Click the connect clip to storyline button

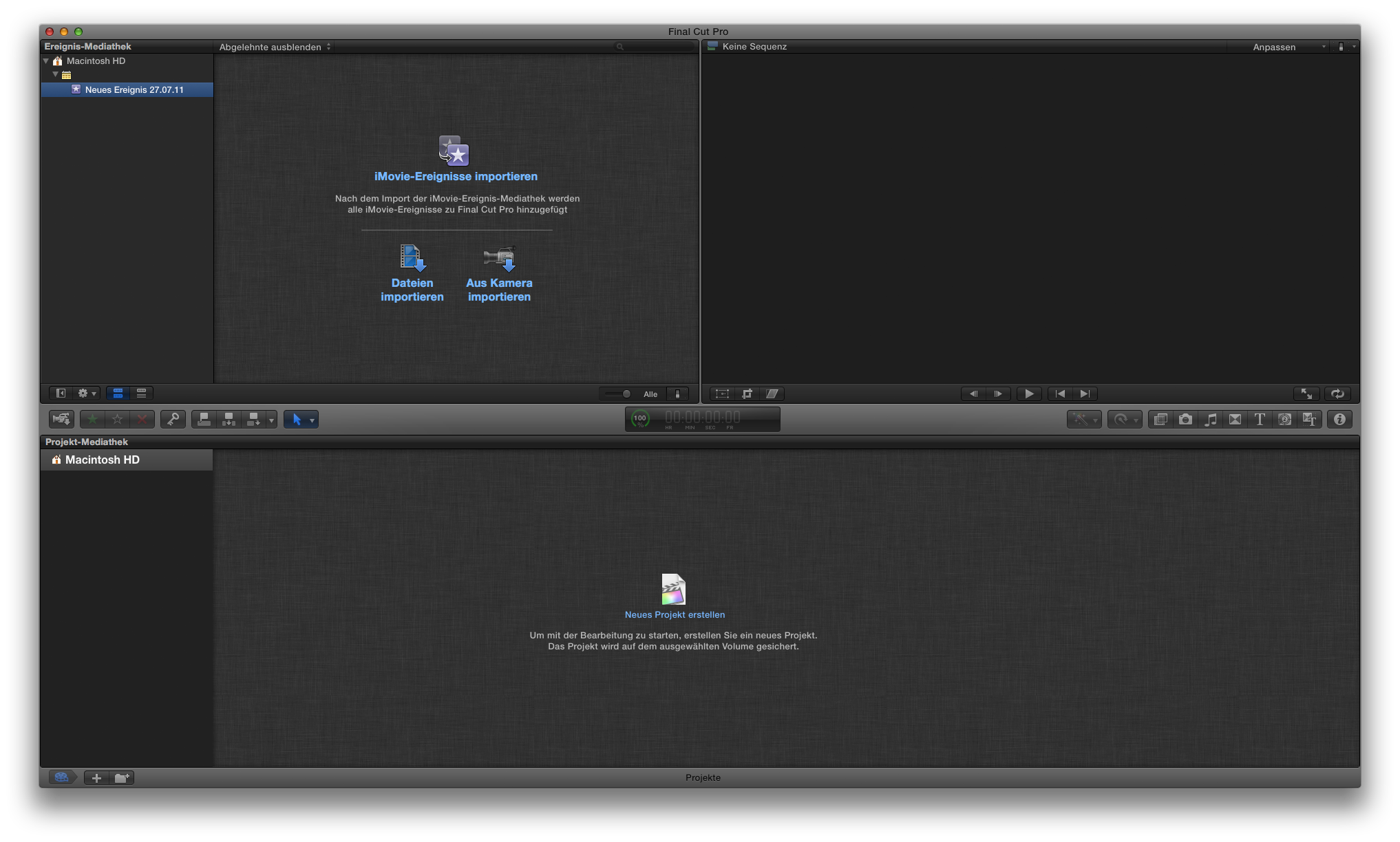point(204,419)
